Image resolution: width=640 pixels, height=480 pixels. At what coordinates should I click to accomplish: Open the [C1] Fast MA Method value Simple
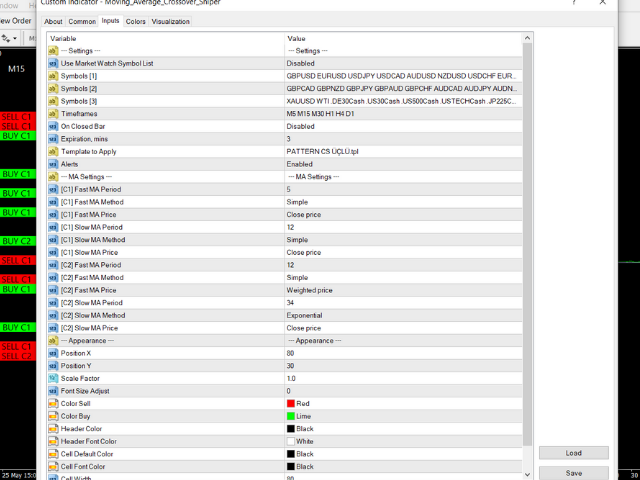click(x=403, y=202)
